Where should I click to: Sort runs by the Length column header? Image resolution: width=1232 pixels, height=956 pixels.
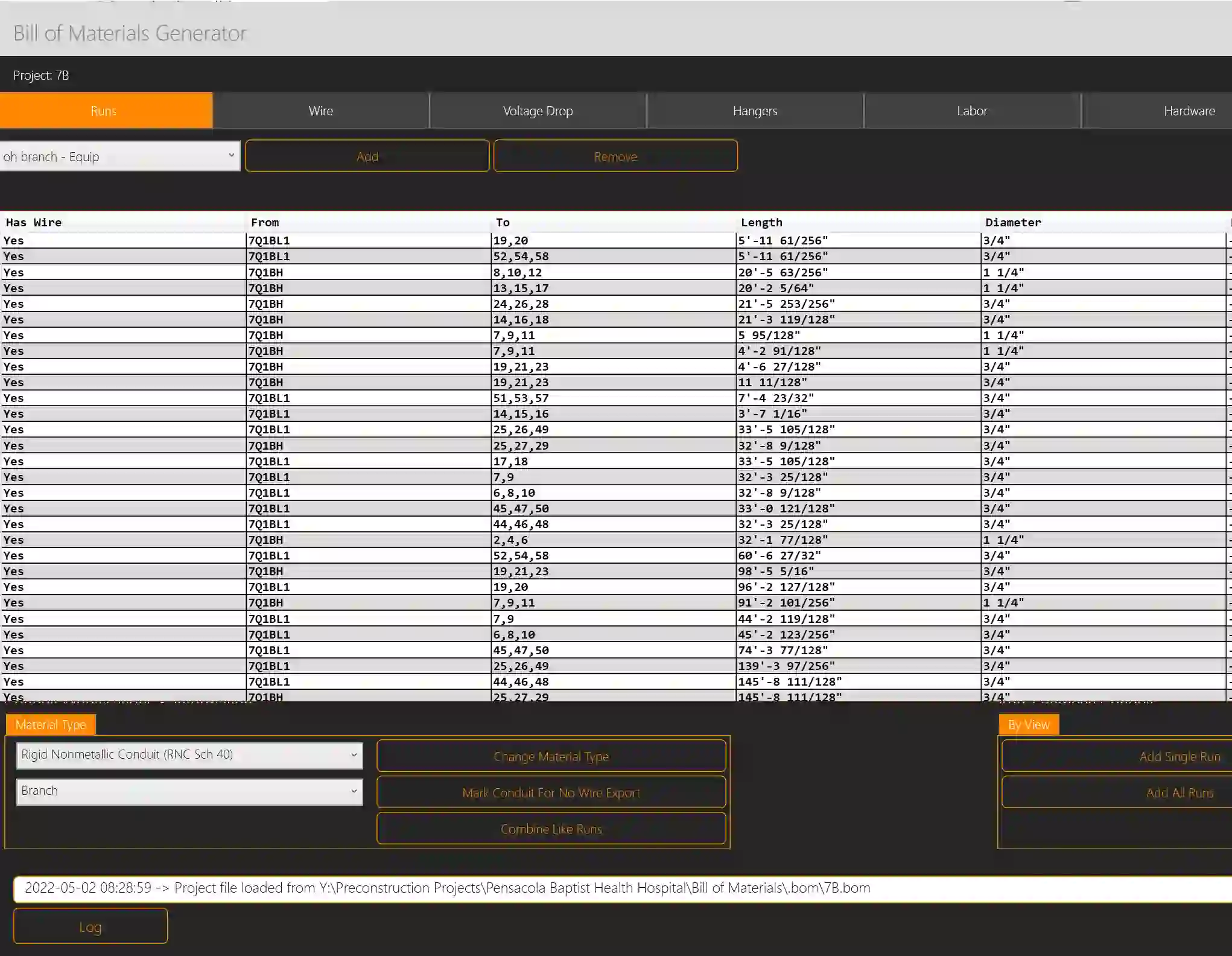[761, 222]
